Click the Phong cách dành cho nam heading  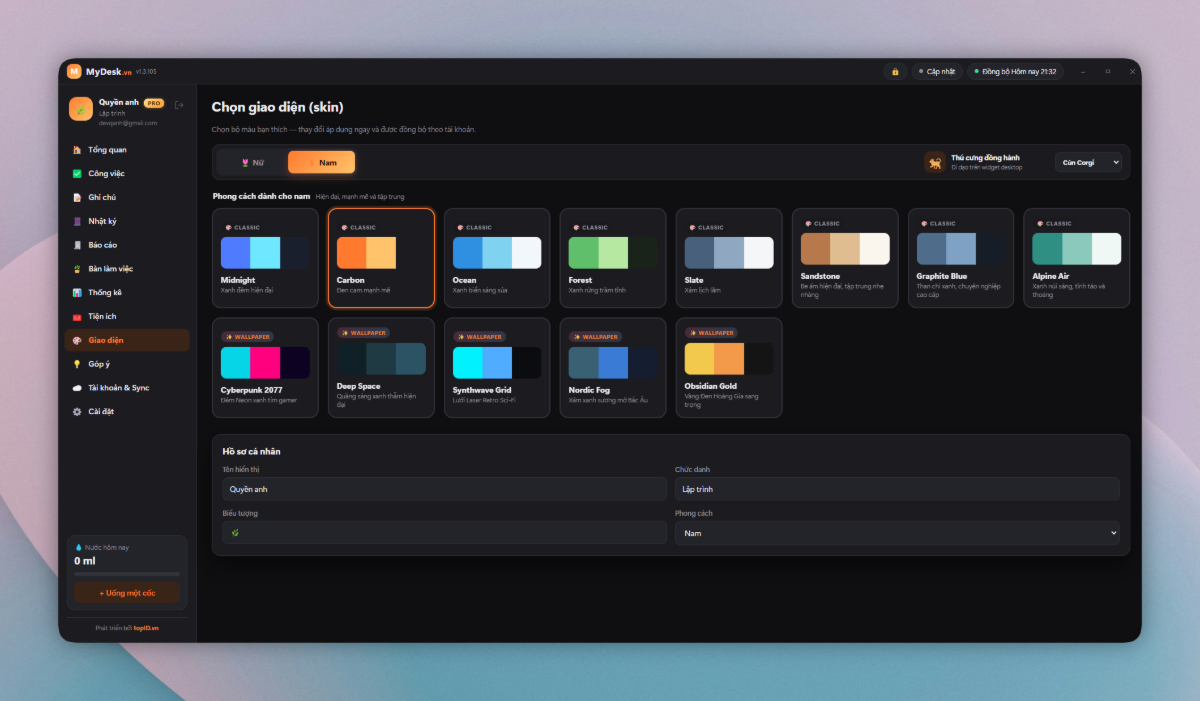coord(261,196)
